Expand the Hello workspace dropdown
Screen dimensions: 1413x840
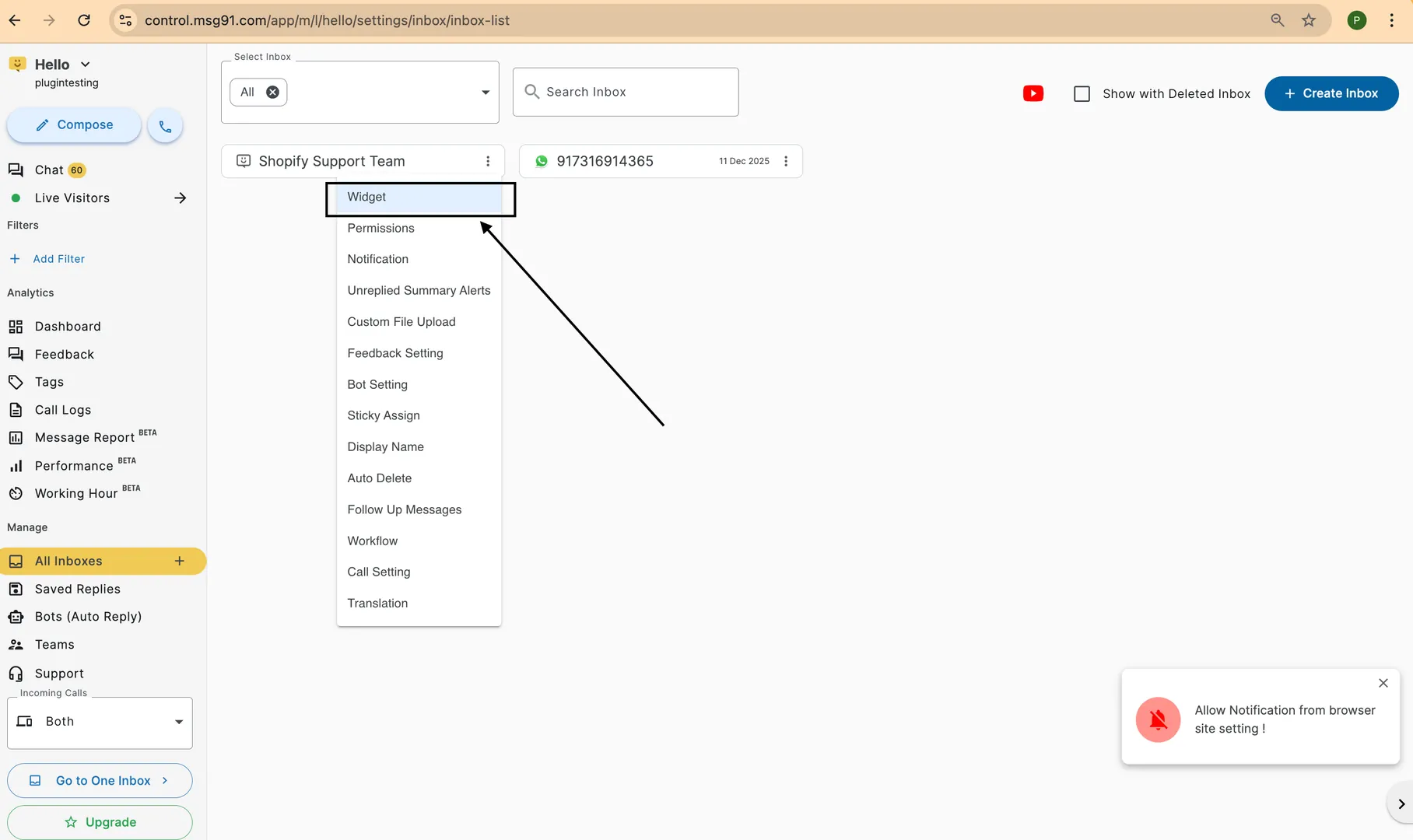point(86,65)
